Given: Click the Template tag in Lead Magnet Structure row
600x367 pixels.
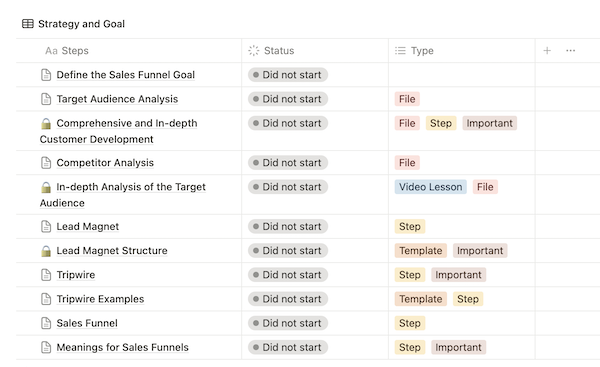Looking at the screenshot, I should click(x=421, y=251).
